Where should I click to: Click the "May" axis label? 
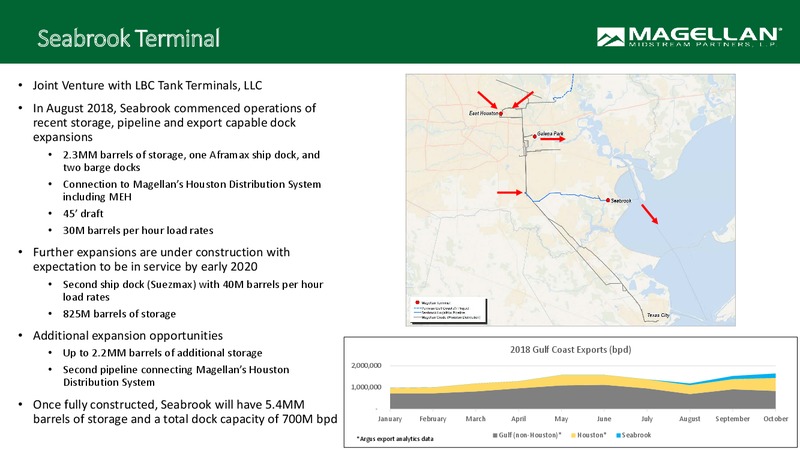561,418
